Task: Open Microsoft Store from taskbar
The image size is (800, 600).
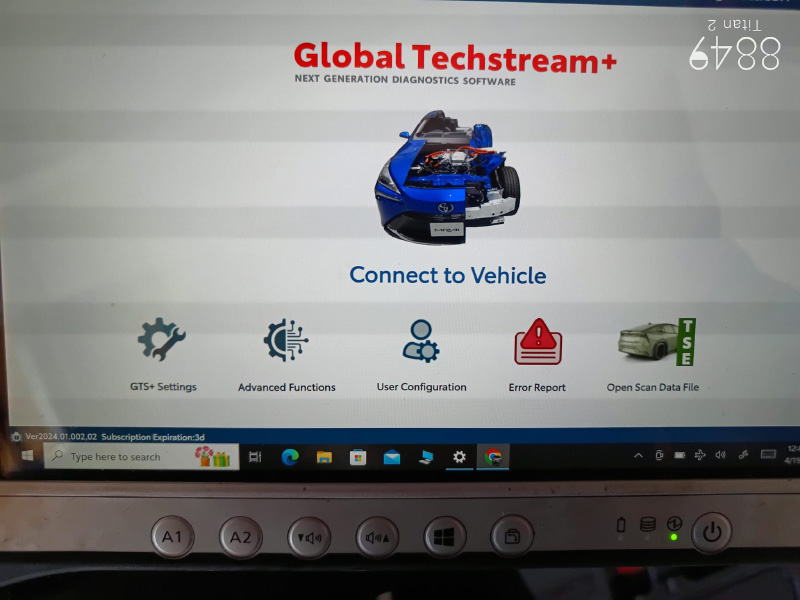Action: [x=358, y=457]
